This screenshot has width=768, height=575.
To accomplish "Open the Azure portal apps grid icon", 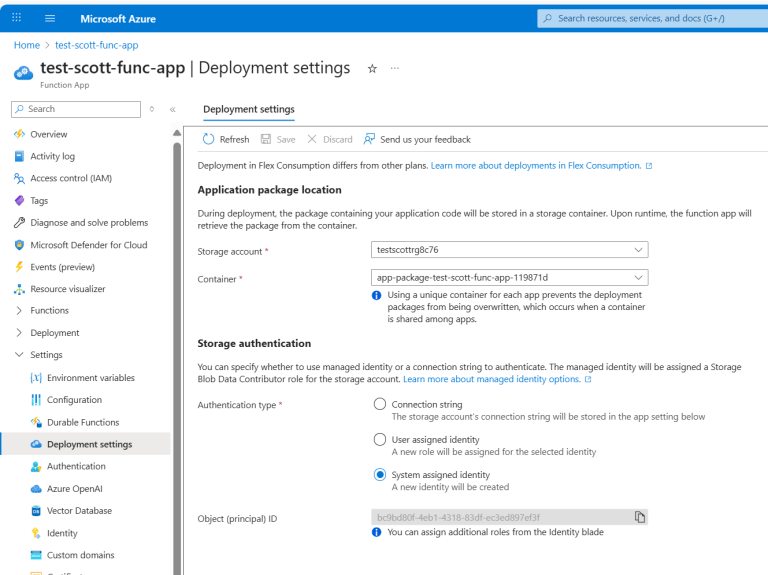I will click(x=16, y=18).
